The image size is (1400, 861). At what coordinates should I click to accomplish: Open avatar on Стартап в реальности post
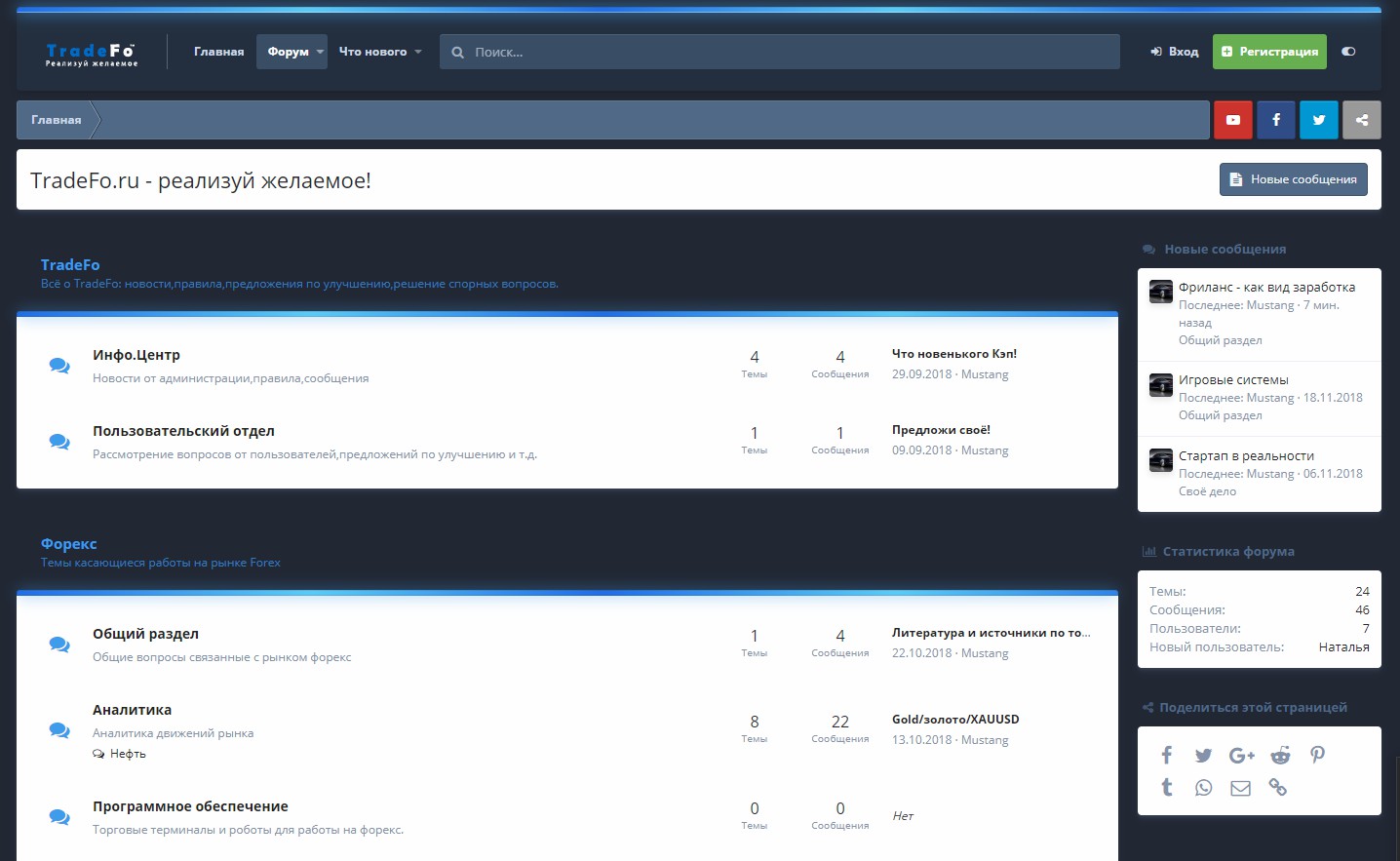[x=1161, y=460]
